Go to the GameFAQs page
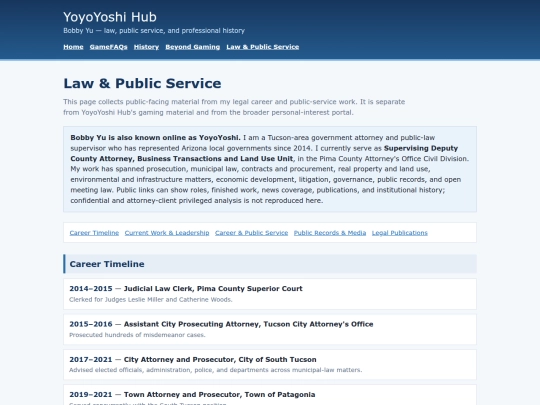The width and height of the screenshot is (540, 405). [x=108, y=47]
